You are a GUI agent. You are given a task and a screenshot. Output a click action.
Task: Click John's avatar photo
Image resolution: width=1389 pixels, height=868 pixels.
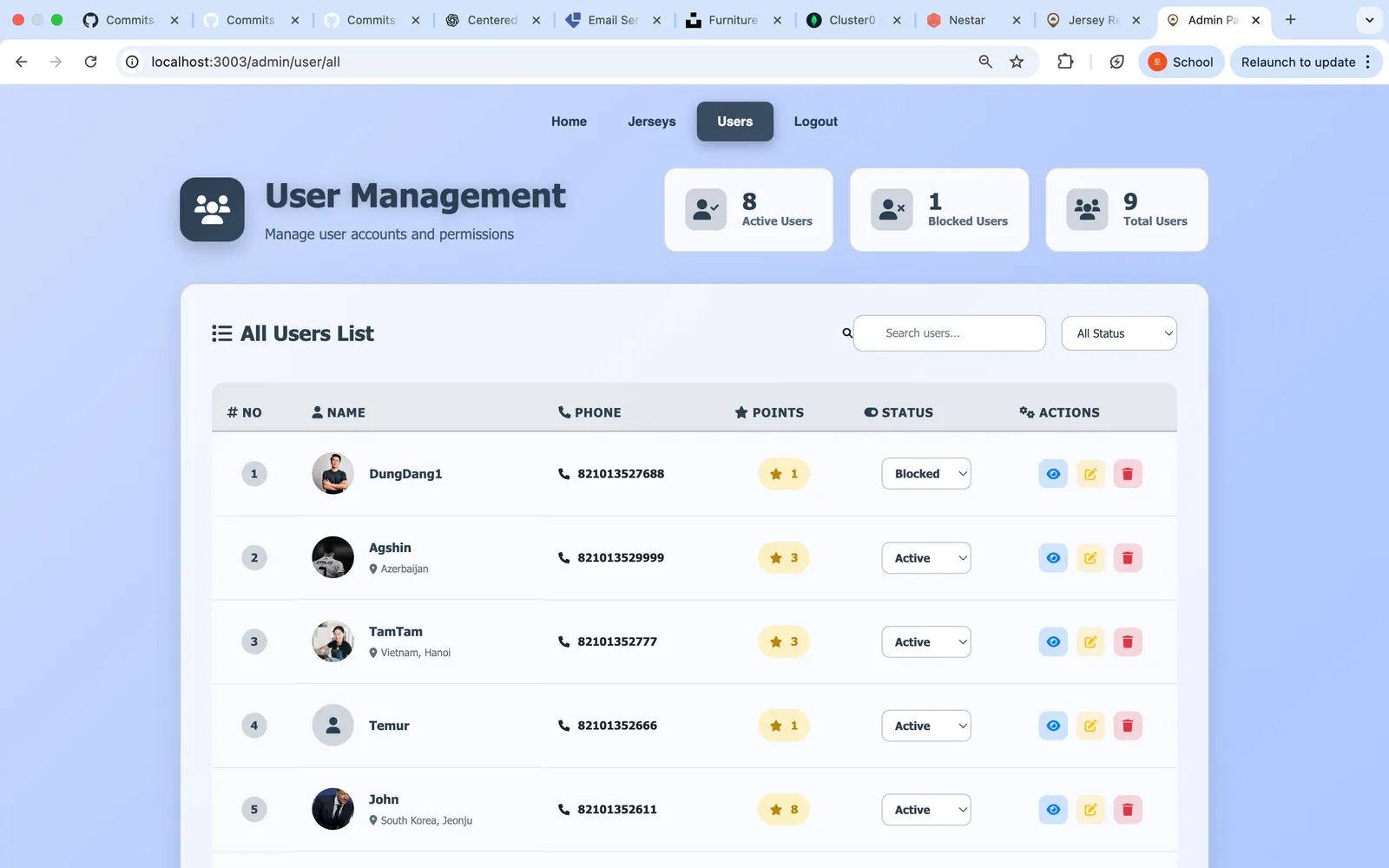(x=333, y=809)
